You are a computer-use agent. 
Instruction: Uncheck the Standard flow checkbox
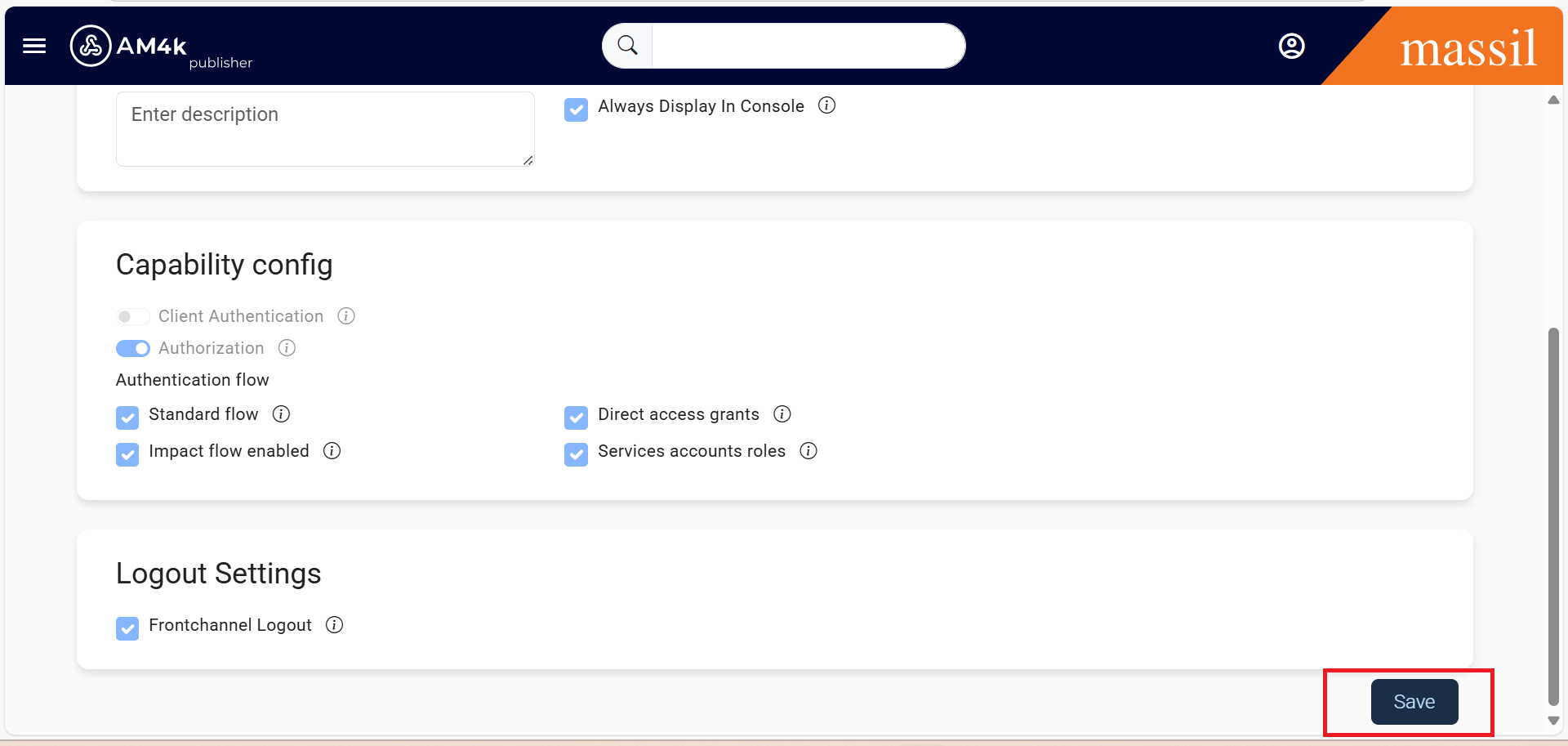127,418
